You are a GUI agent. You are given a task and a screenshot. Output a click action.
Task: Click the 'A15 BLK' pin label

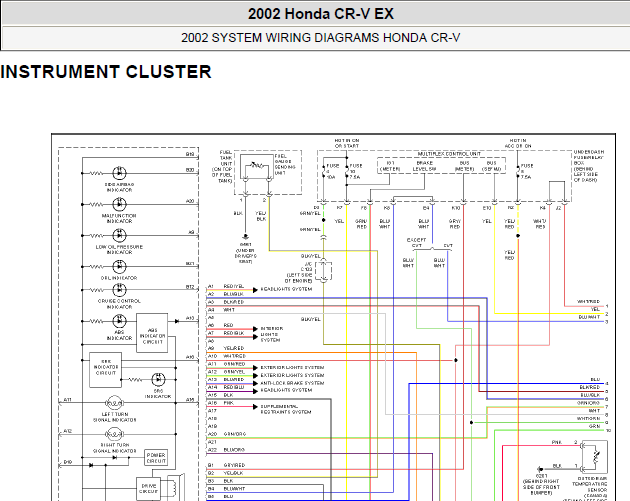221,395
